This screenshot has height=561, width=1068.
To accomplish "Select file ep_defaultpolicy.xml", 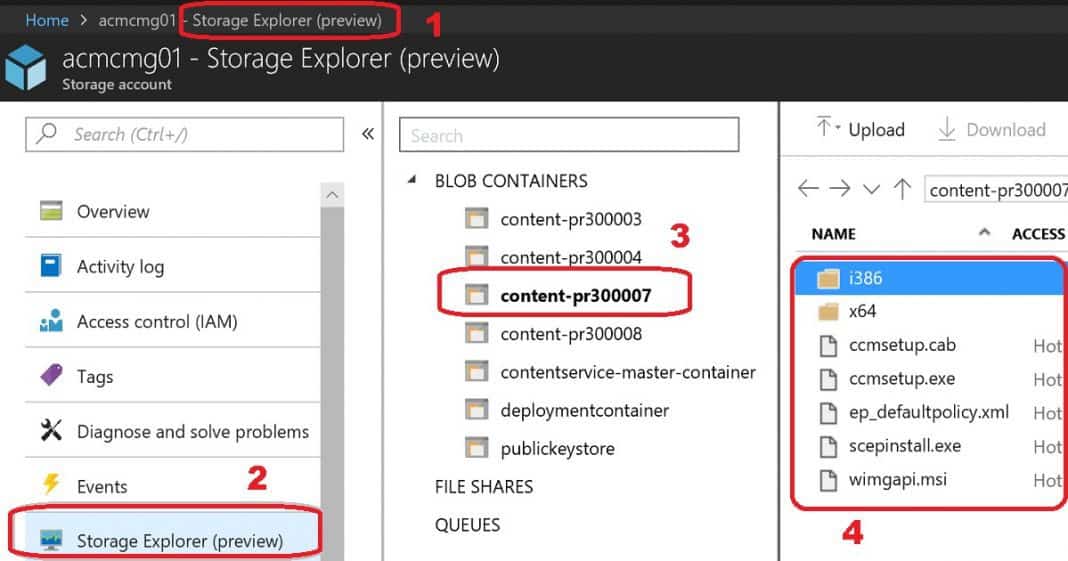I will pos(931,412).
